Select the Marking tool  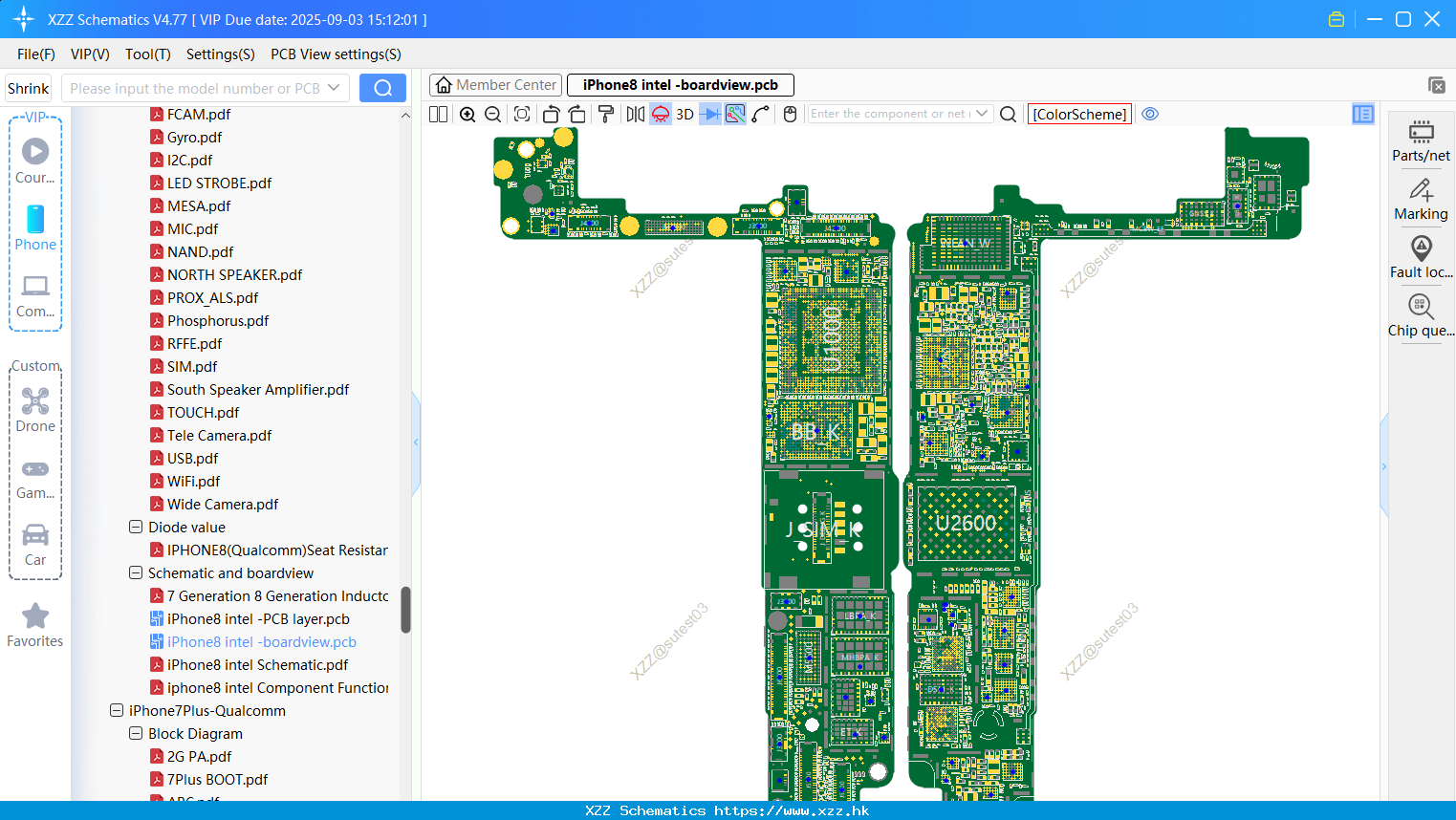[x=1421, y=199]
